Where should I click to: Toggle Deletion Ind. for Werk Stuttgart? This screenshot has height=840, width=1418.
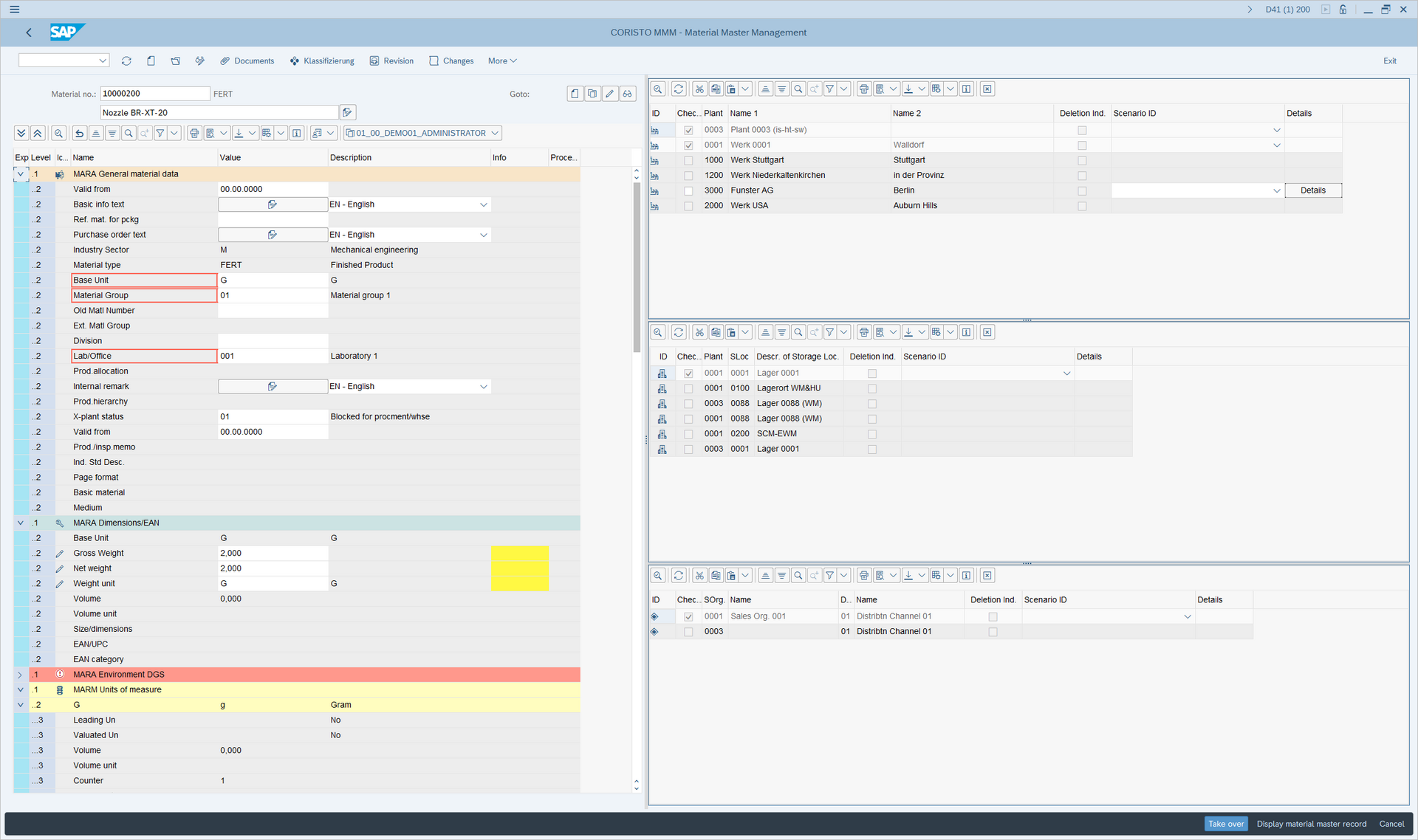click(x=1082, y=160)
